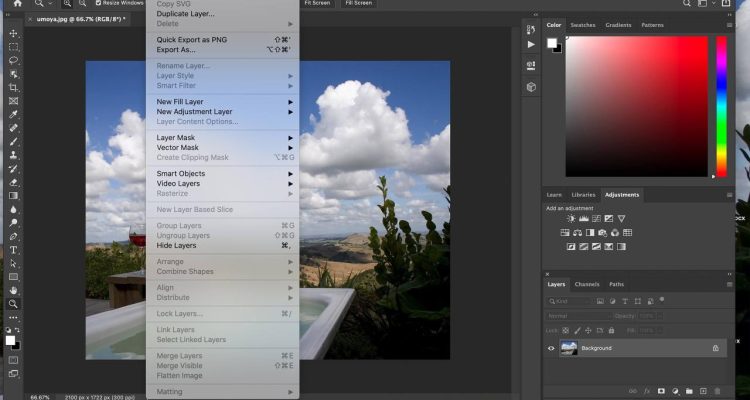Hide the Background layer using the eye icon

click(x=551, y=348)
